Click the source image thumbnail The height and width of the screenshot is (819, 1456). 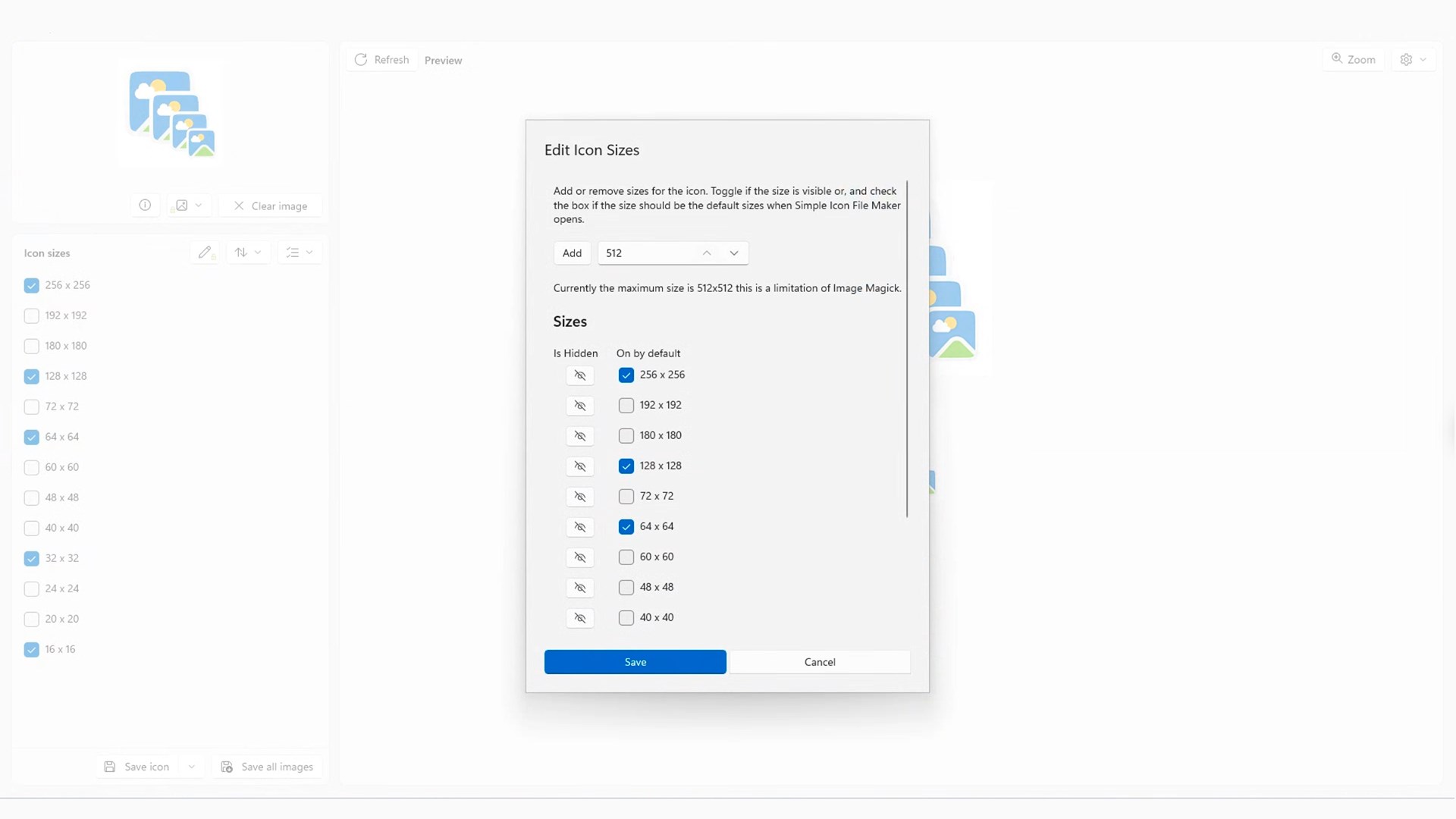pyautogui.click(x=171, y=114)
